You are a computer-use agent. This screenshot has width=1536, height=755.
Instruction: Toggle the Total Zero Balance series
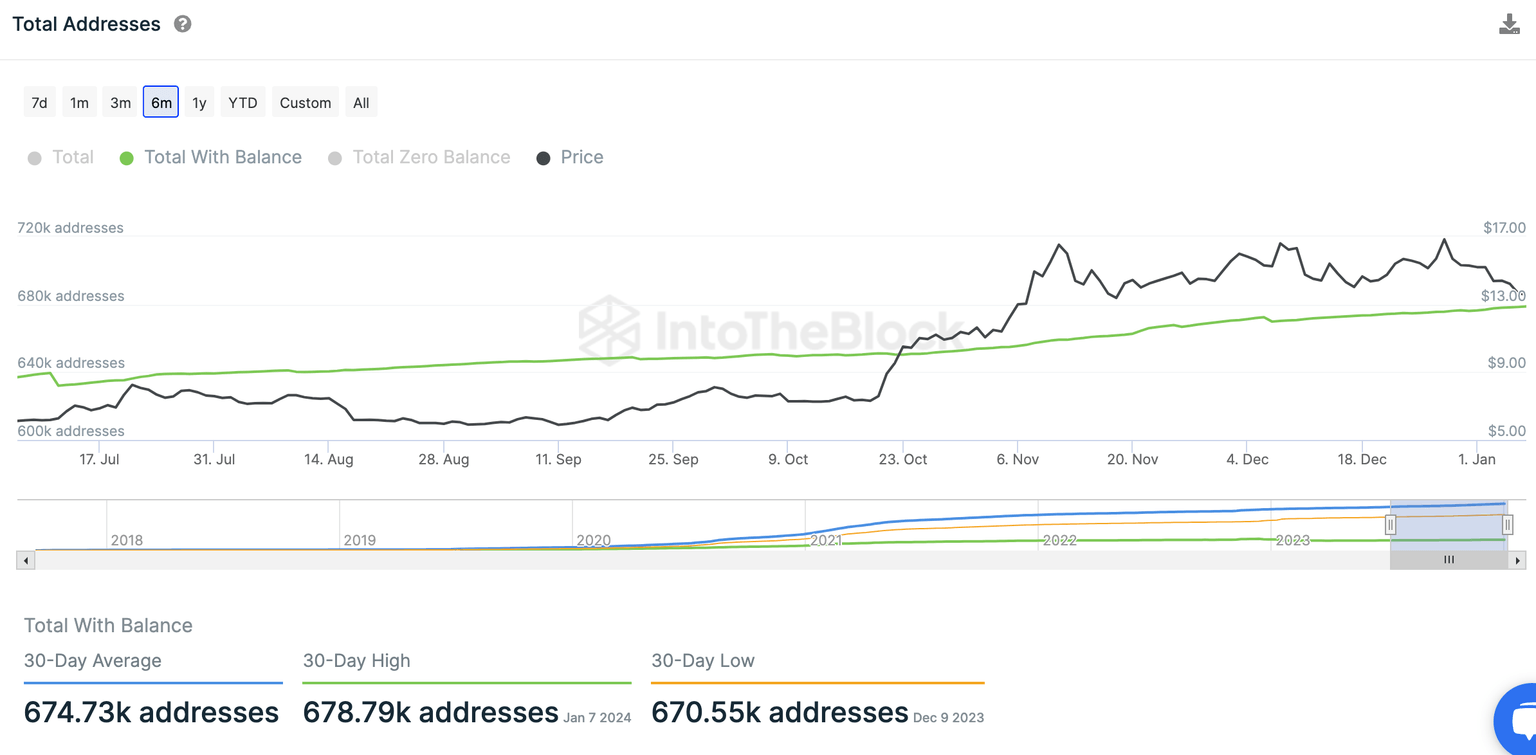pos(420,158)
